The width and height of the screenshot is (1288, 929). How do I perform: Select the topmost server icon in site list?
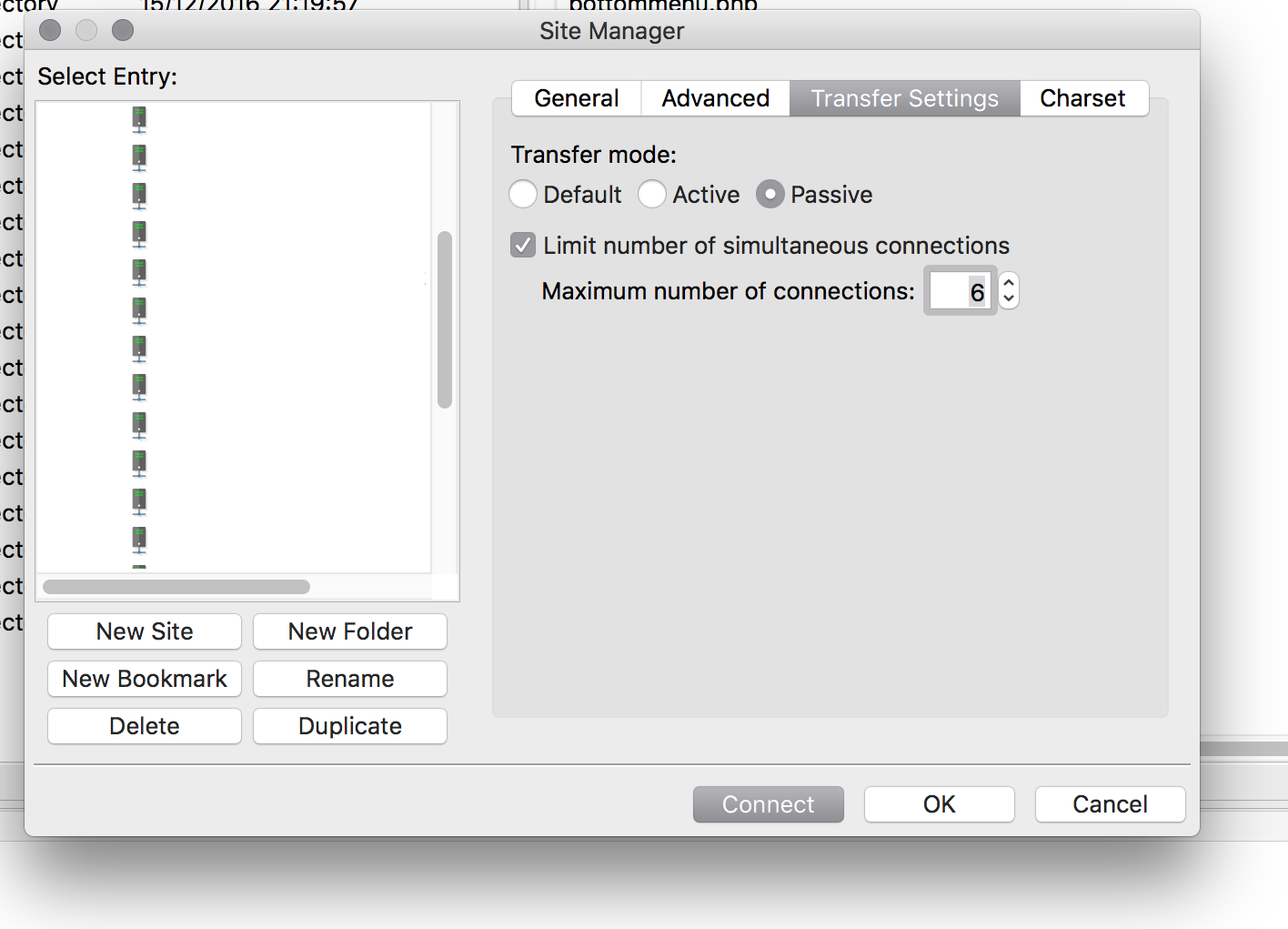pos(139,118)
